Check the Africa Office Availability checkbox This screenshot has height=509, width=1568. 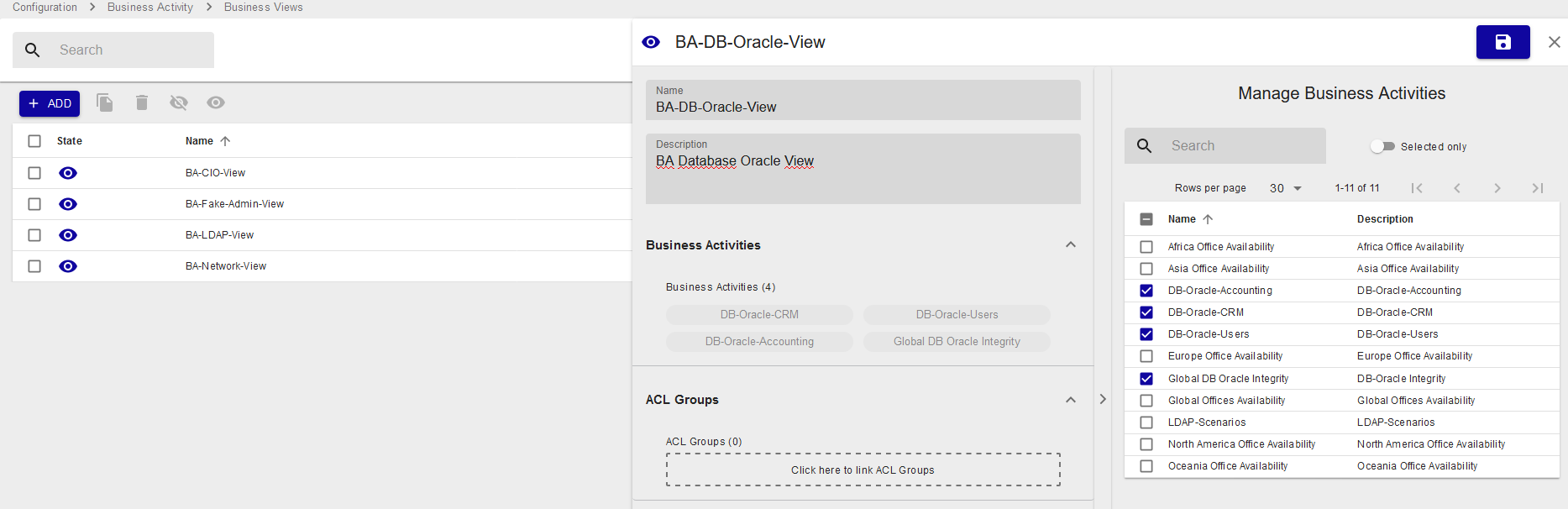click(x=1146, y=247)
